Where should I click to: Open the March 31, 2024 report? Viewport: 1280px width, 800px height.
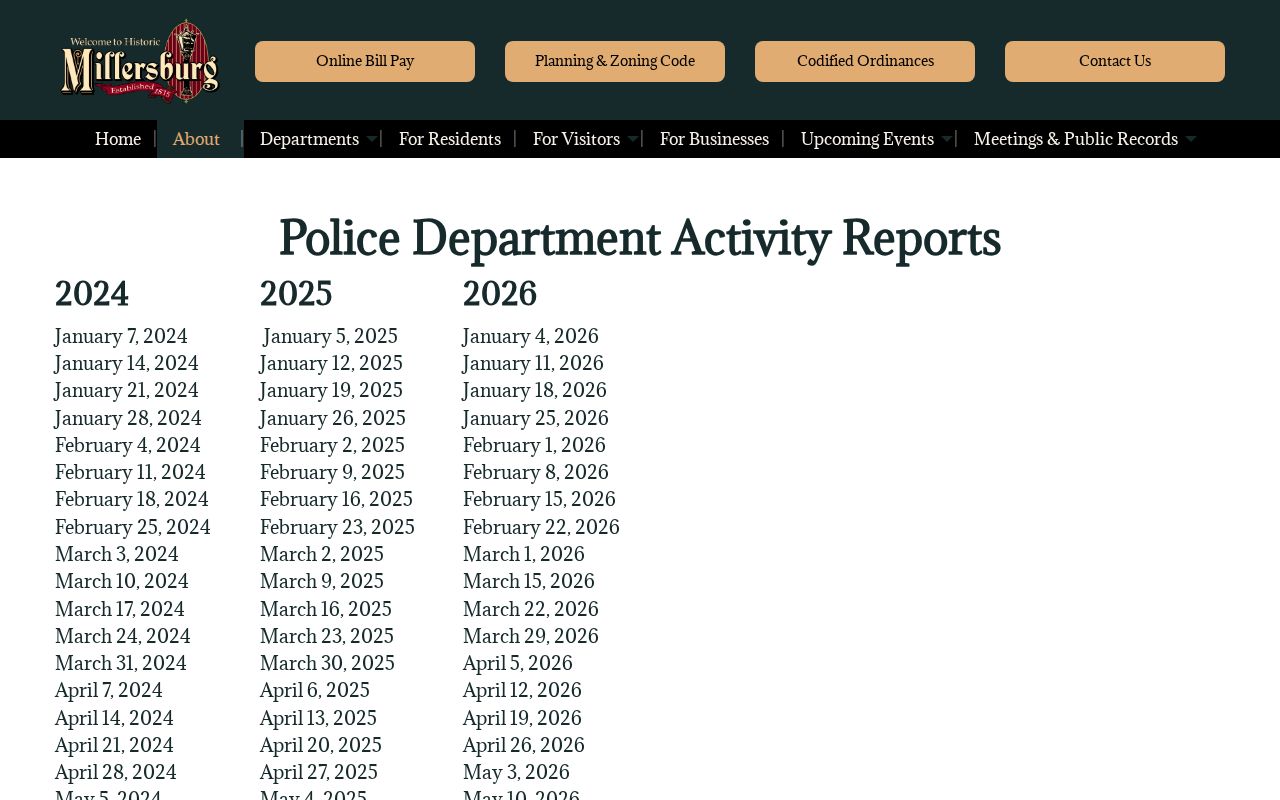point(121,663)
